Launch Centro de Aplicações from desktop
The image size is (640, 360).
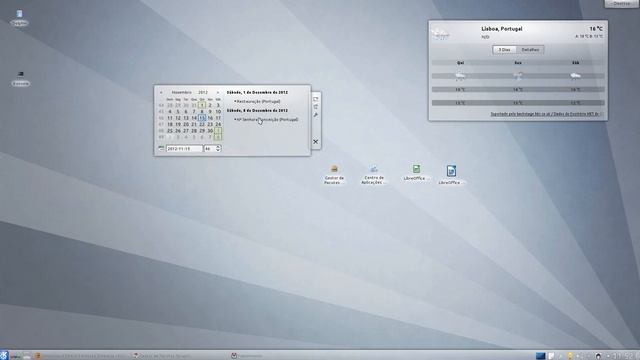[373, 175]
